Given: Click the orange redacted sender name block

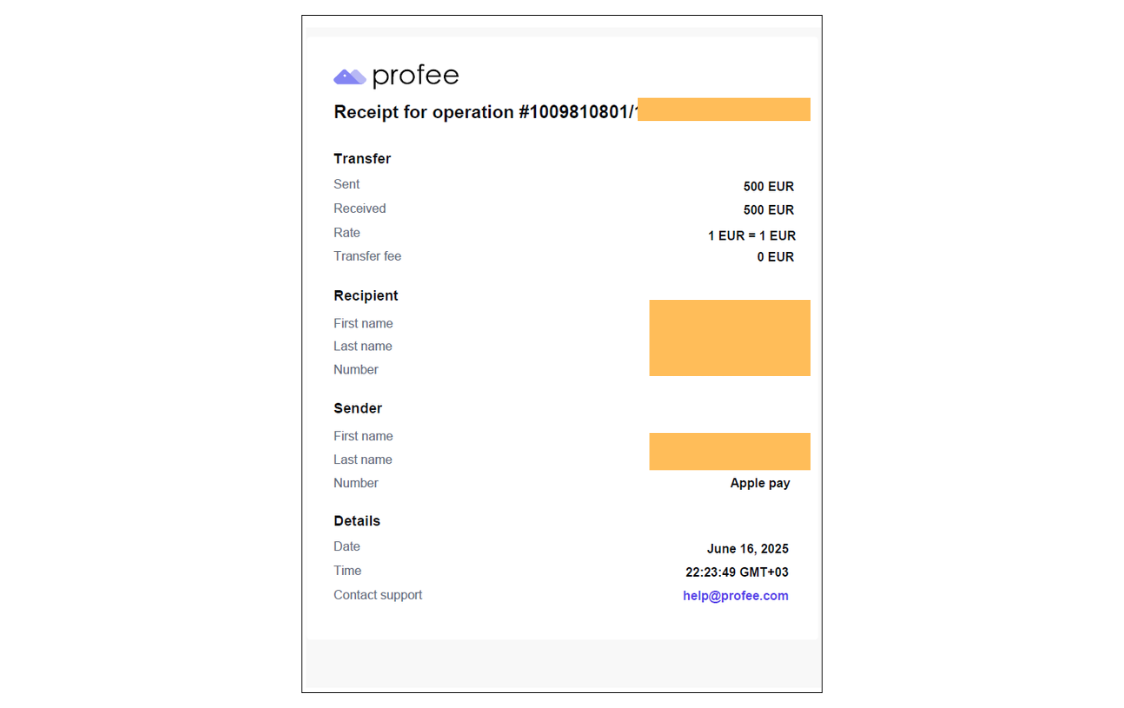Looking at the screenshot, I should click(x=730, y=451).
